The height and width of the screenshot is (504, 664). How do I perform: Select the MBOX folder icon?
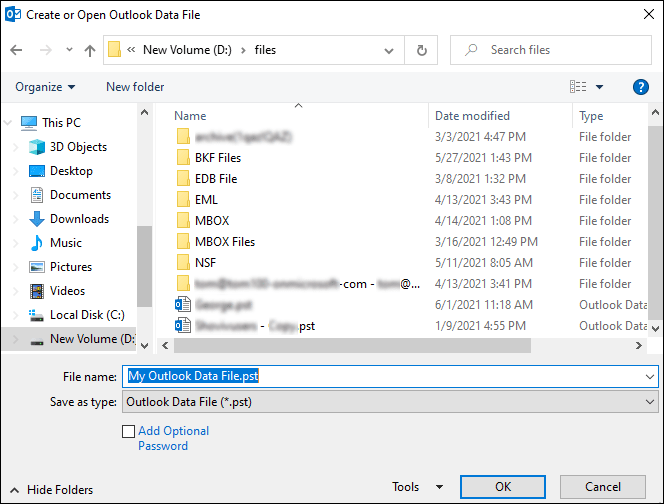(x=183, y=221)
